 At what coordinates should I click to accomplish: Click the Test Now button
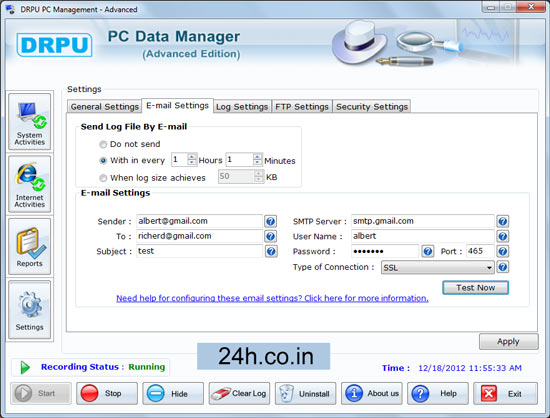click(475, 288)
